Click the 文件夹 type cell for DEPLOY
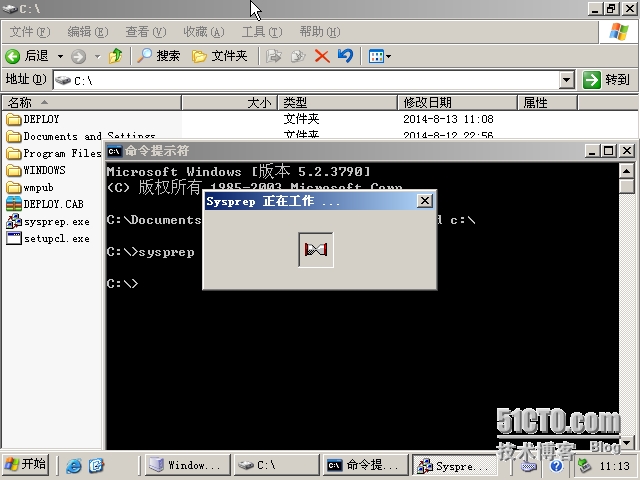Screen dimensions: 640x480 click(x=301, y=119)
